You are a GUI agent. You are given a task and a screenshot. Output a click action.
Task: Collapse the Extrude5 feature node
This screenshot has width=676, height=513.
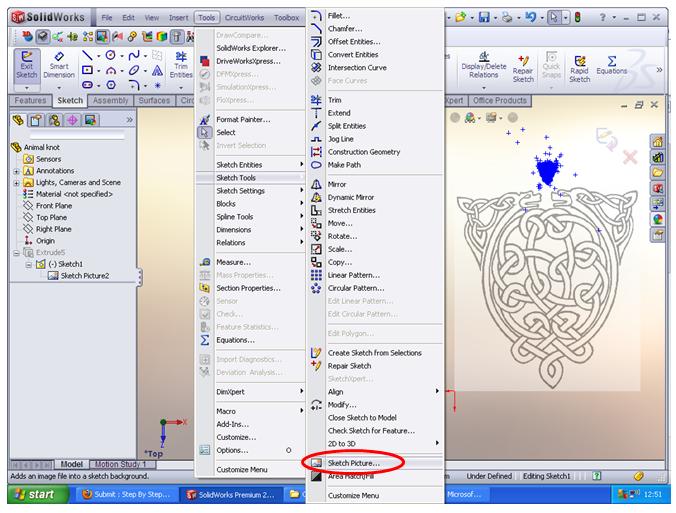[16, 253]
